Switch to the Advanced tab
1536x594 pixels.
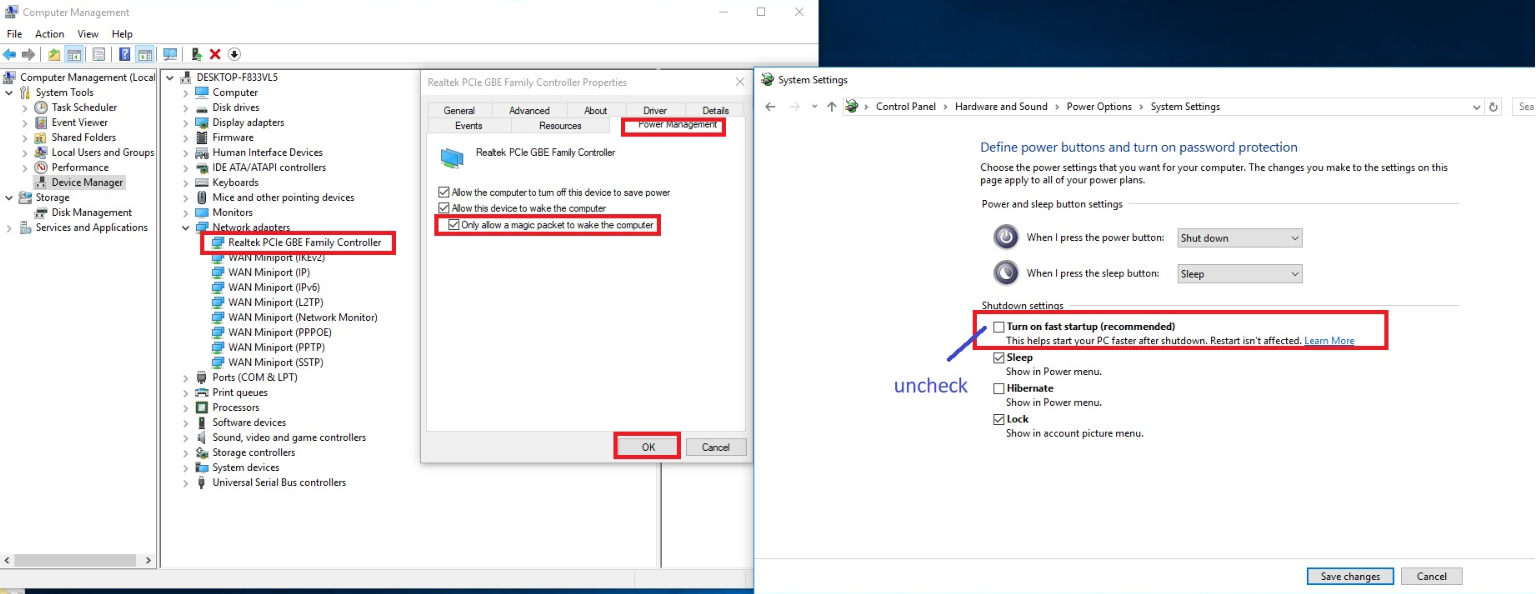[x=529, y=110]
